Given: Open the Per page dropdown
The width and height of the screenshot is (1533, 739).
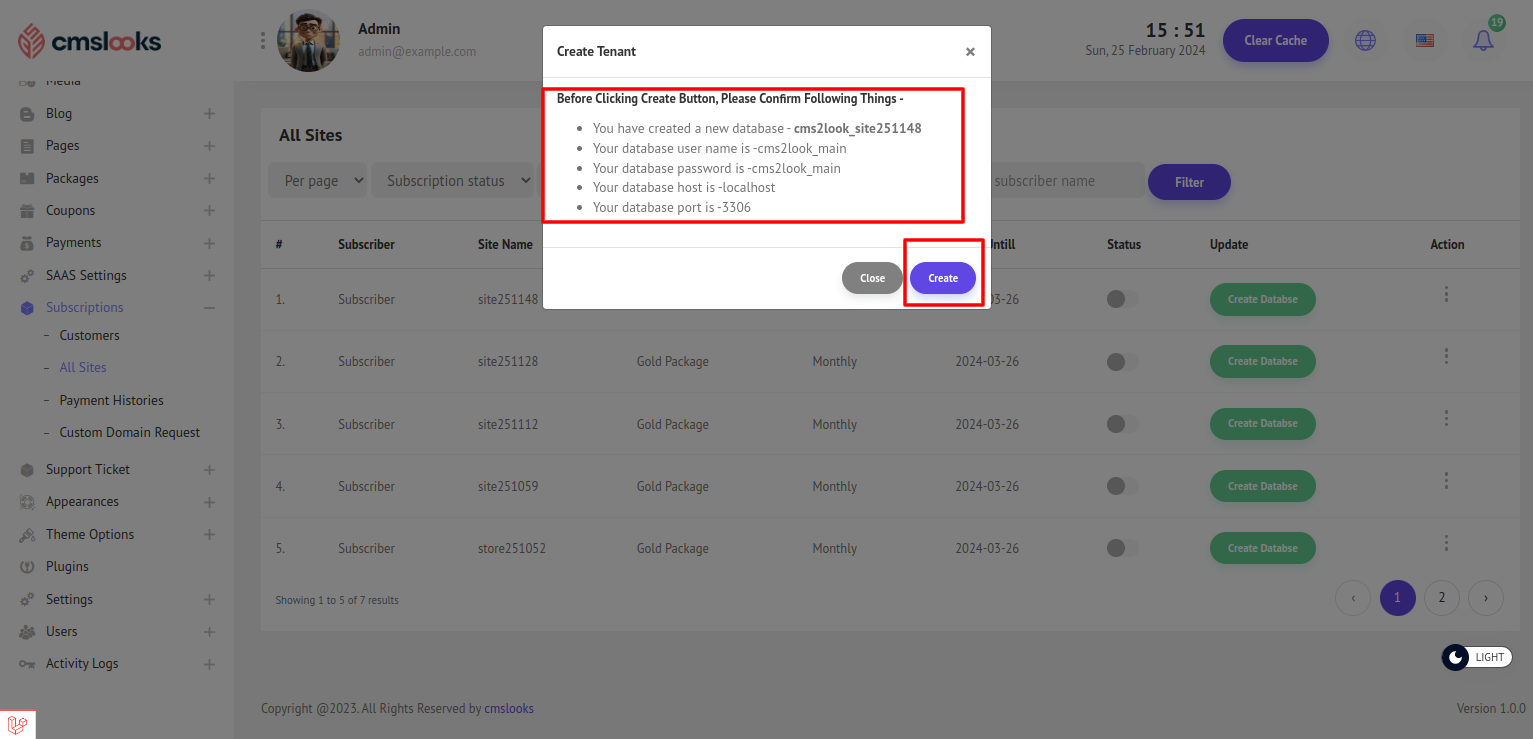Looking at the screenshot, I should pos(317,181).
